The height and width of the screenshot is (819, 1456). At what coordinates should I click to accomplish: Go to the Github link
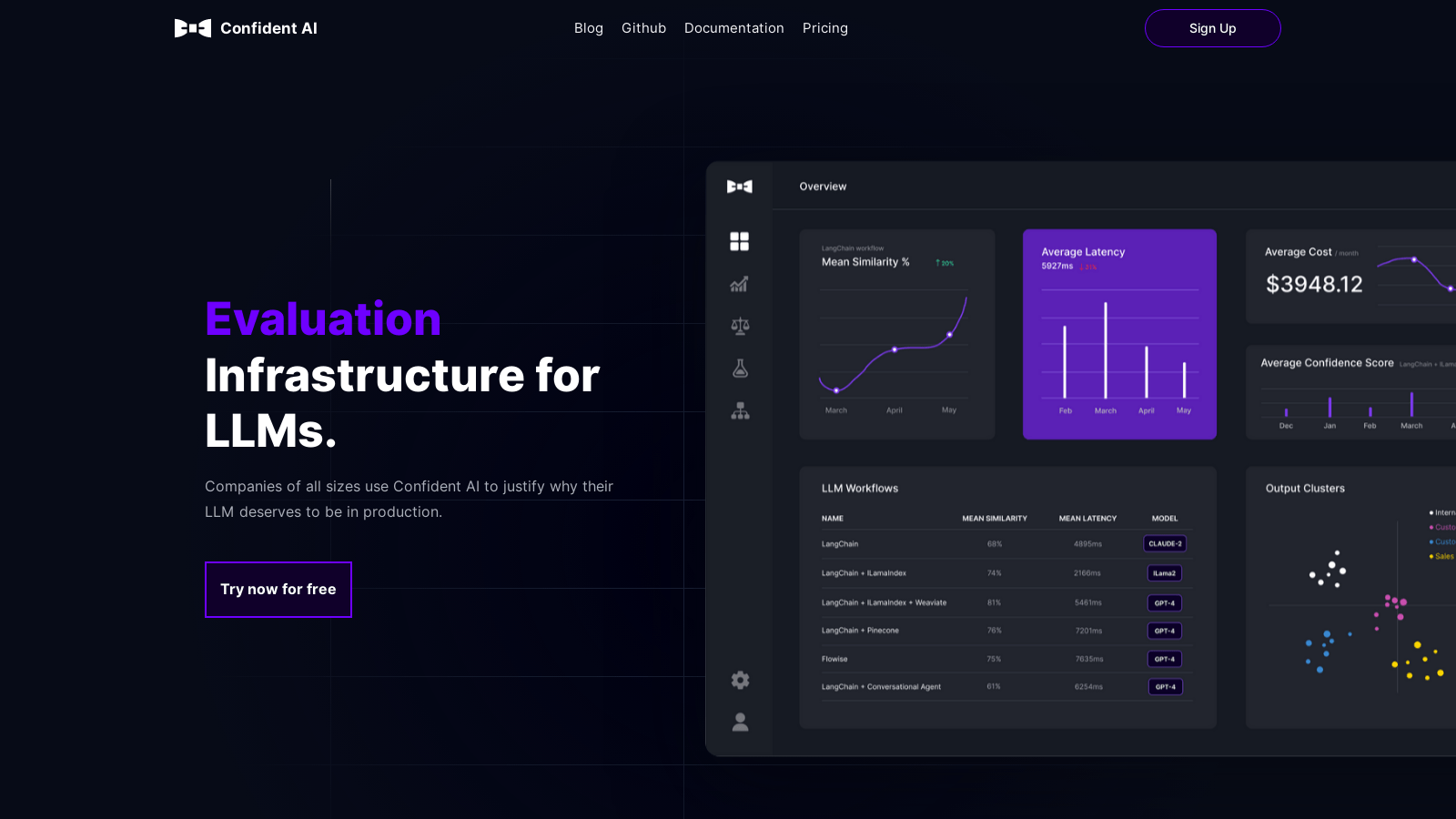[x=643, y=28]
